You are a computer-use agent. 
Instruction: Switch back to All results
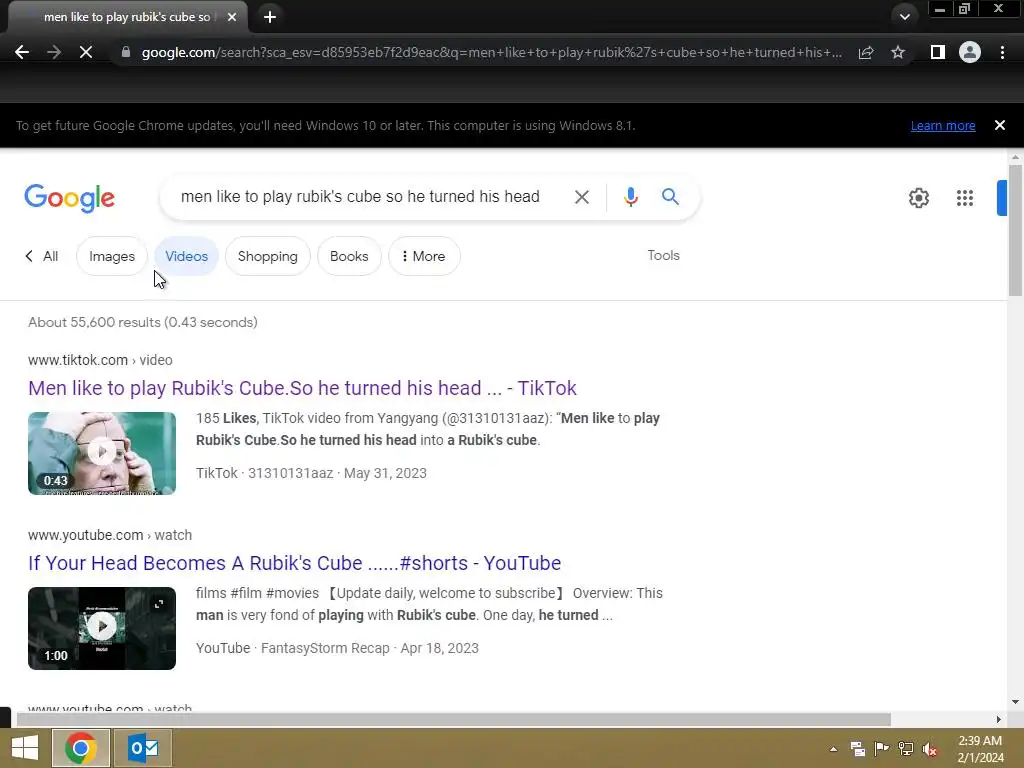(42, 256)
